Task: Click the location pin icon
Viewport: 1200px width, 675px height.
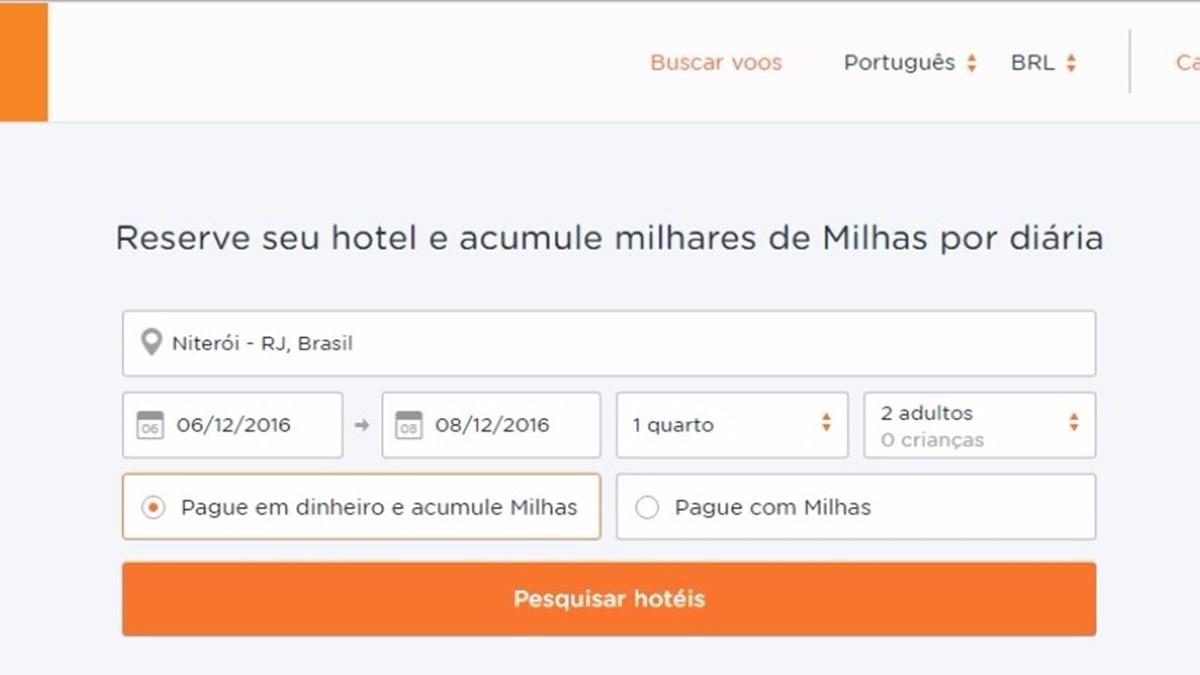Action: [x=151, y=343]
